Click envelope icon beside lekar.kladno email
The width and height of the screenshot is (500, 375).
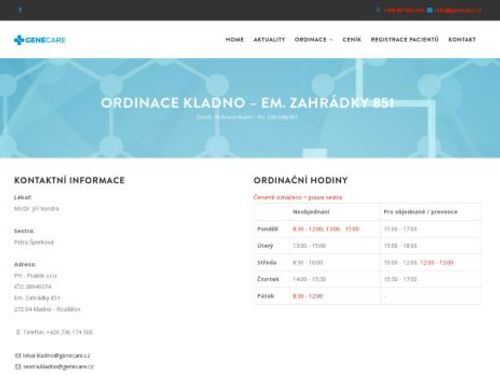pyautogui.click(x=18, y=355)
